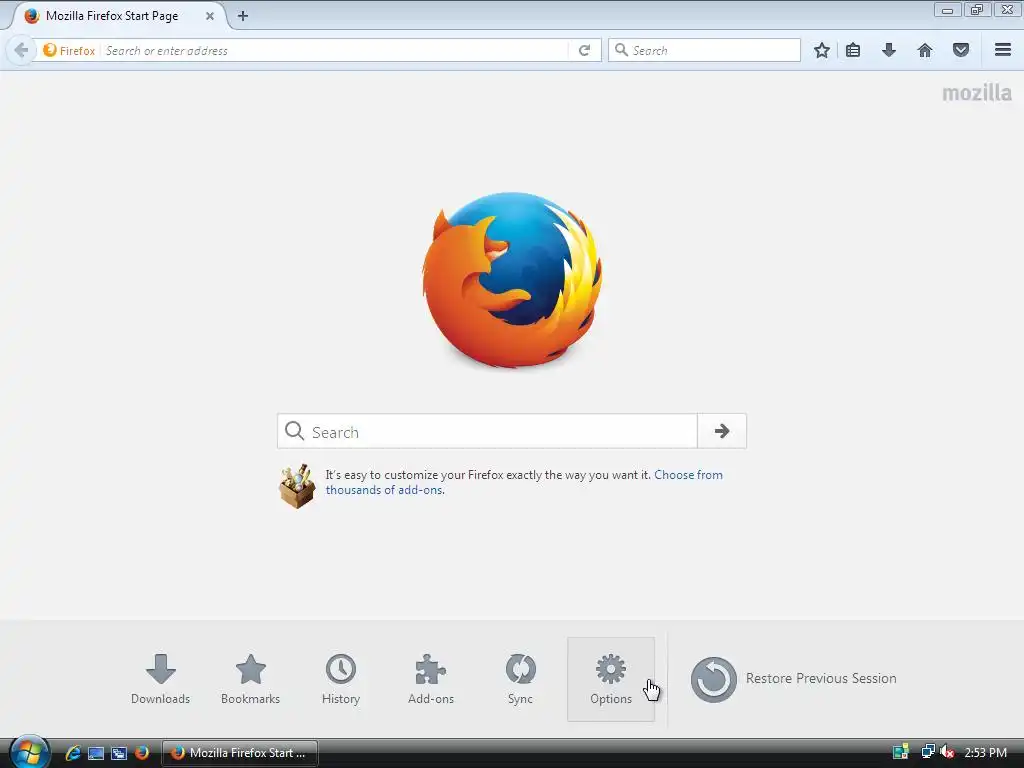The height and width of the screenshot is (768, 1024).
Task: Minimize the Firefox window
Action: click(948, 10)
